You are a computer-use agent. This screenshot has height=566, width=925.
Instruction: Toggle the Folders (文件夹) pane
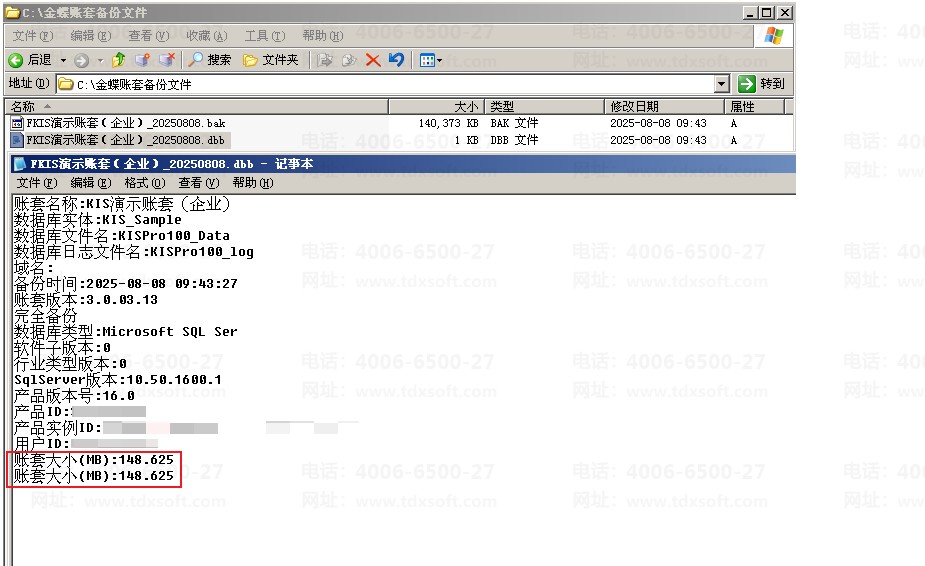pos(271,60)
